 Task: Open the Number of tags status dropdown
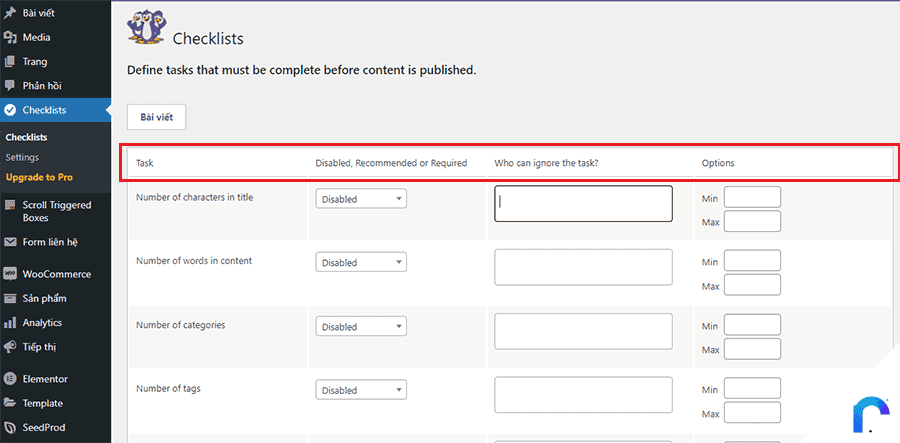point(361,390)
